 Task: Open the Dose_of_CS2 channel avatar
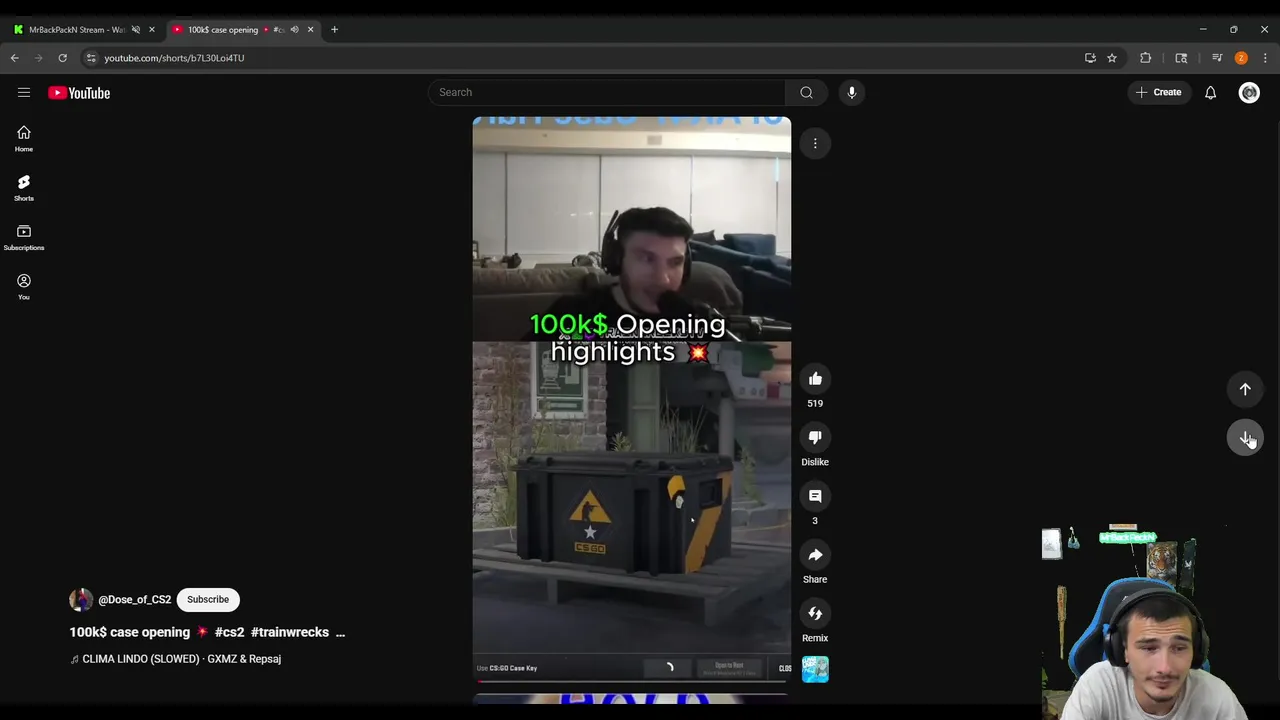click(x=81, y=599)
